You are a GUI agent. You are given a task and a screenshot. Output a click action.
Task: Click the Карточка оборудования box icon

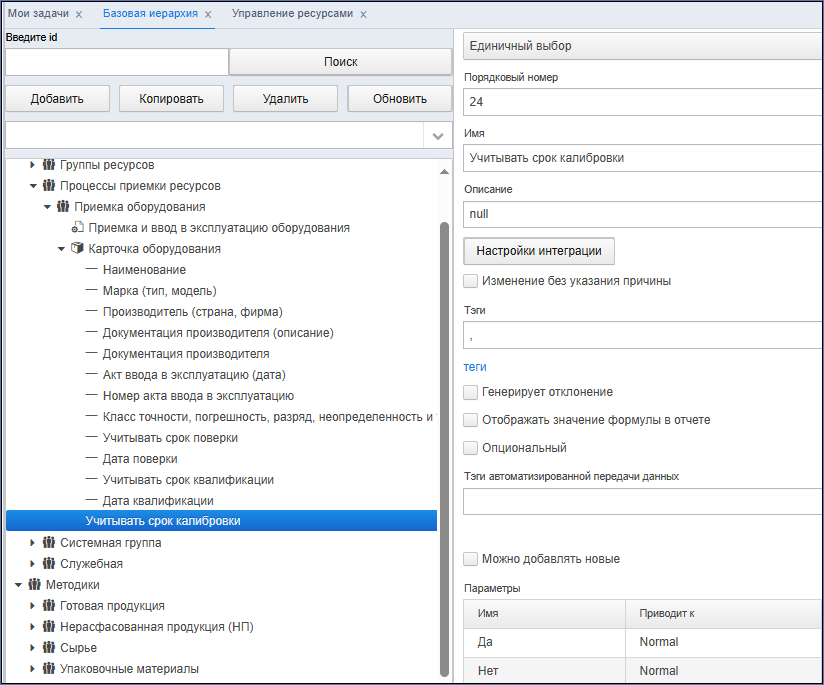77,249
